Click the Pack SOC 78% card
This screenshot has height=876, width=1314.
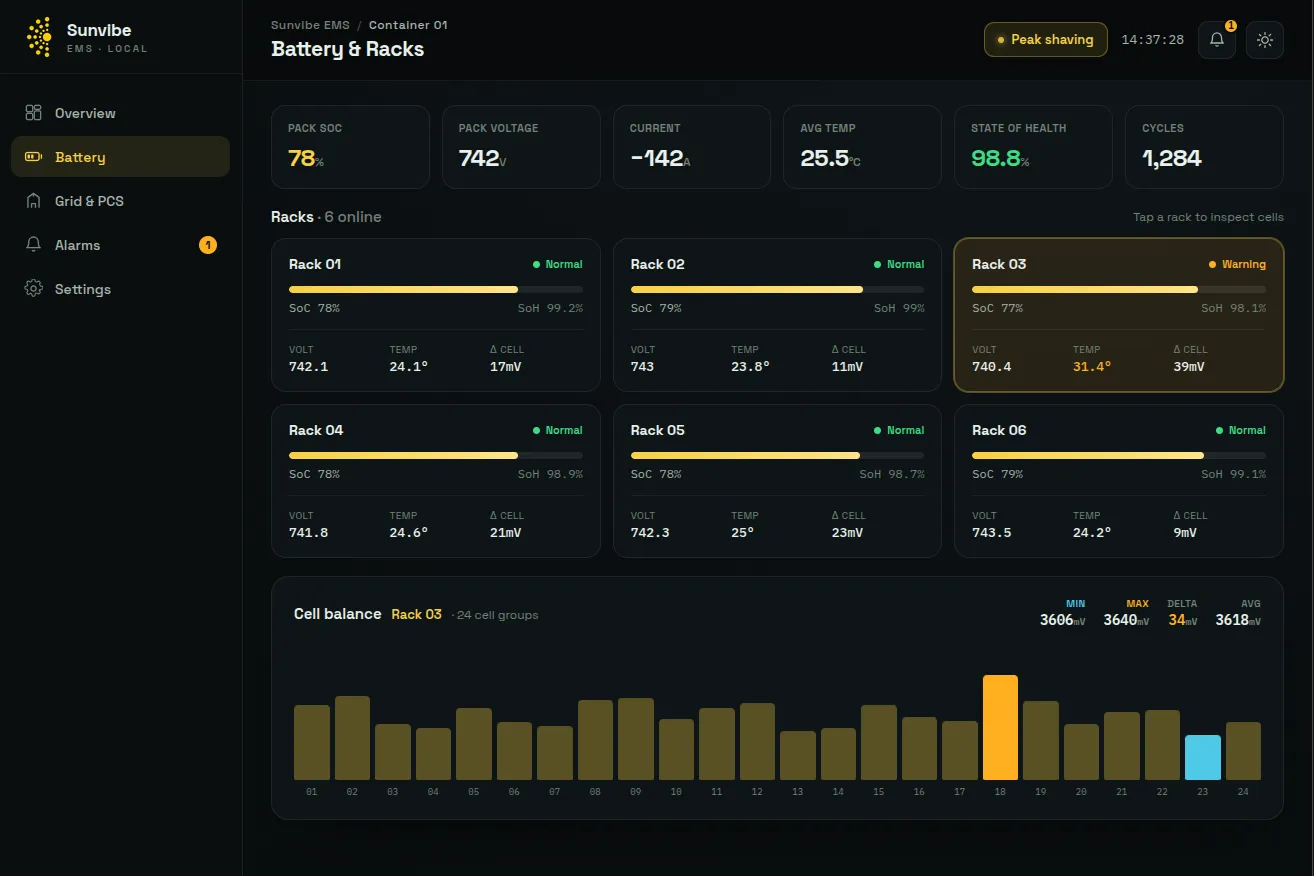350,147
